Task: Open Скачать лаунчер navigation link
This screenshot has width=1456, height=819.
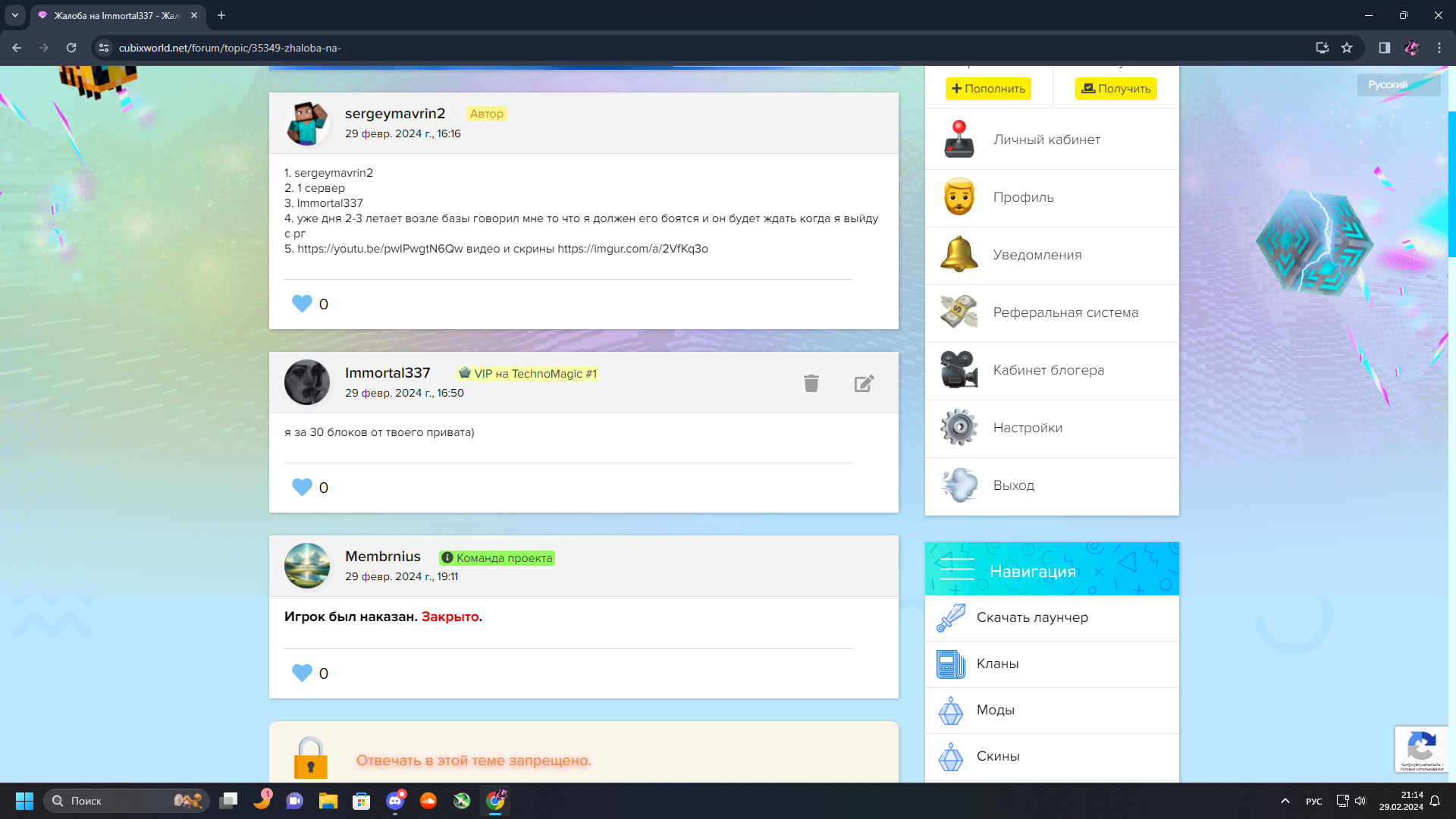Action: pos(1032,617)
